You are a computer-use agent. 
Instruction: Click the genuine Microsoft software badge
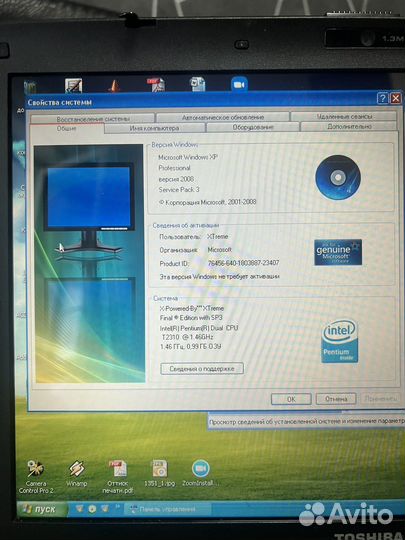coord(338,252)
